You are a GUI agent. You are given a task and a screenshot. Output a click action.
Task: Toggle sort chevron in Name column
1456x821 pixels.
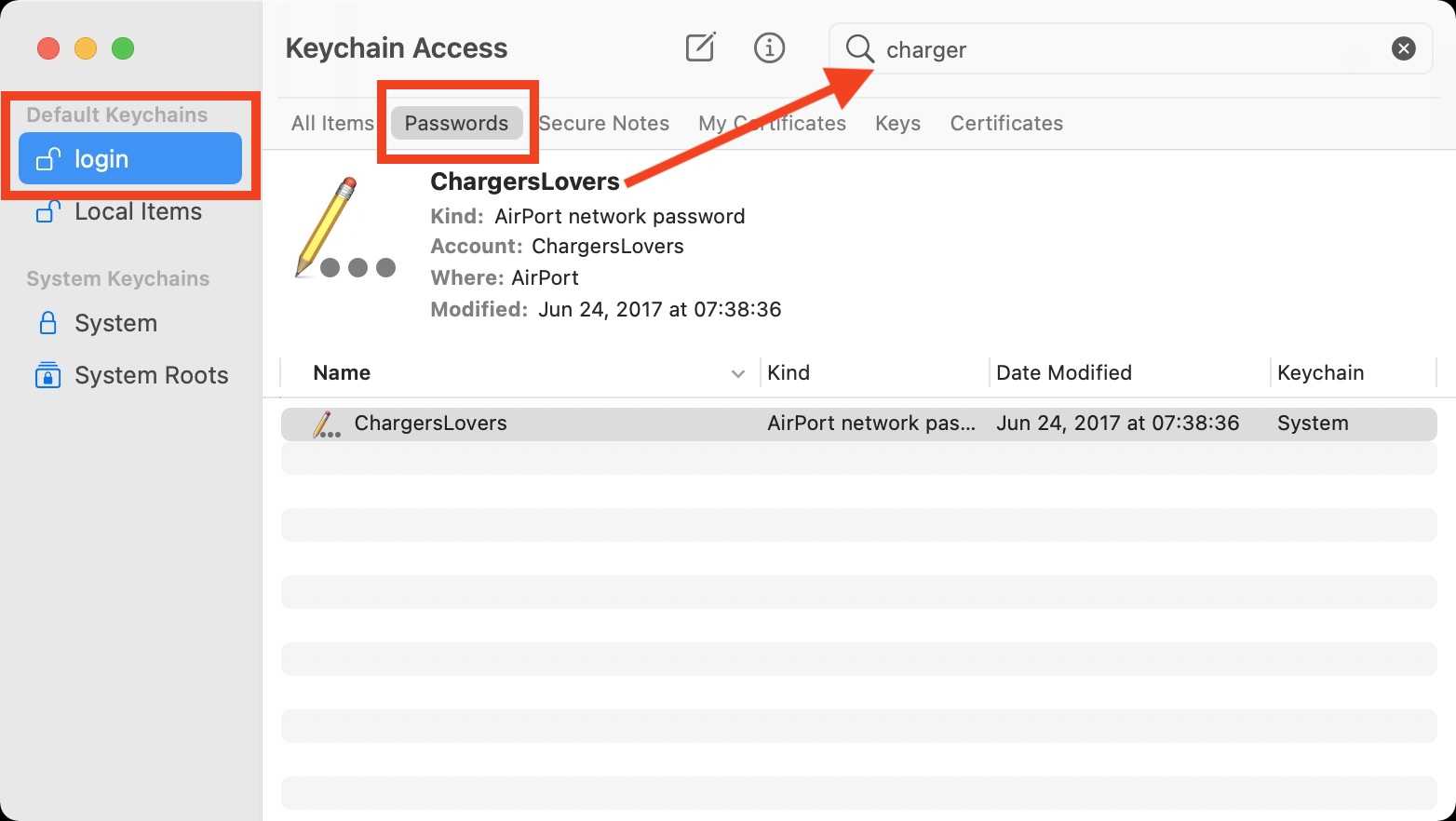pyautogui.click(x=738, y=374)
